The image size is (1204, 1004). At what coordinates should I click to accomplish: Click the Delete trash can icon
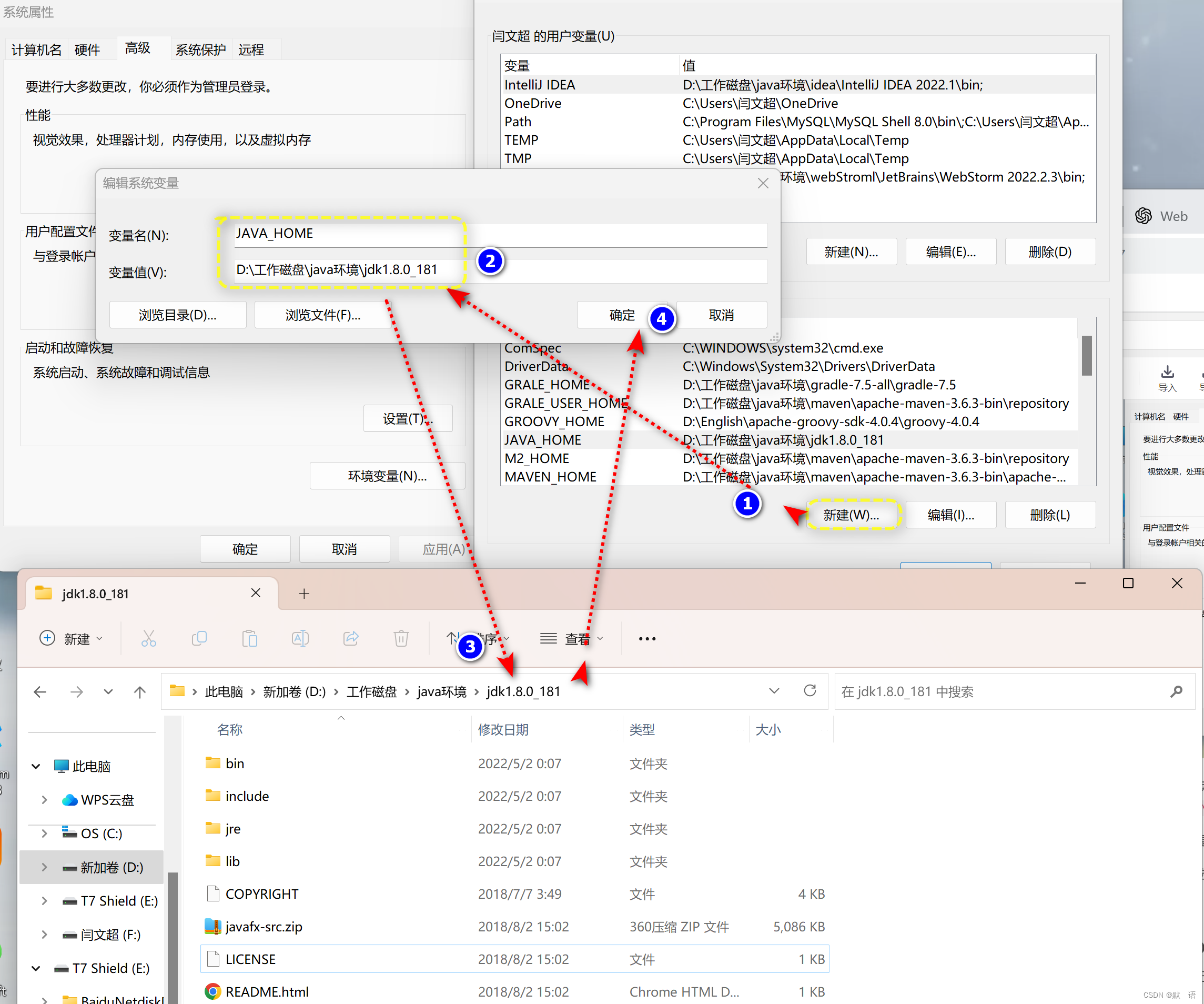(x=401, y=638)
